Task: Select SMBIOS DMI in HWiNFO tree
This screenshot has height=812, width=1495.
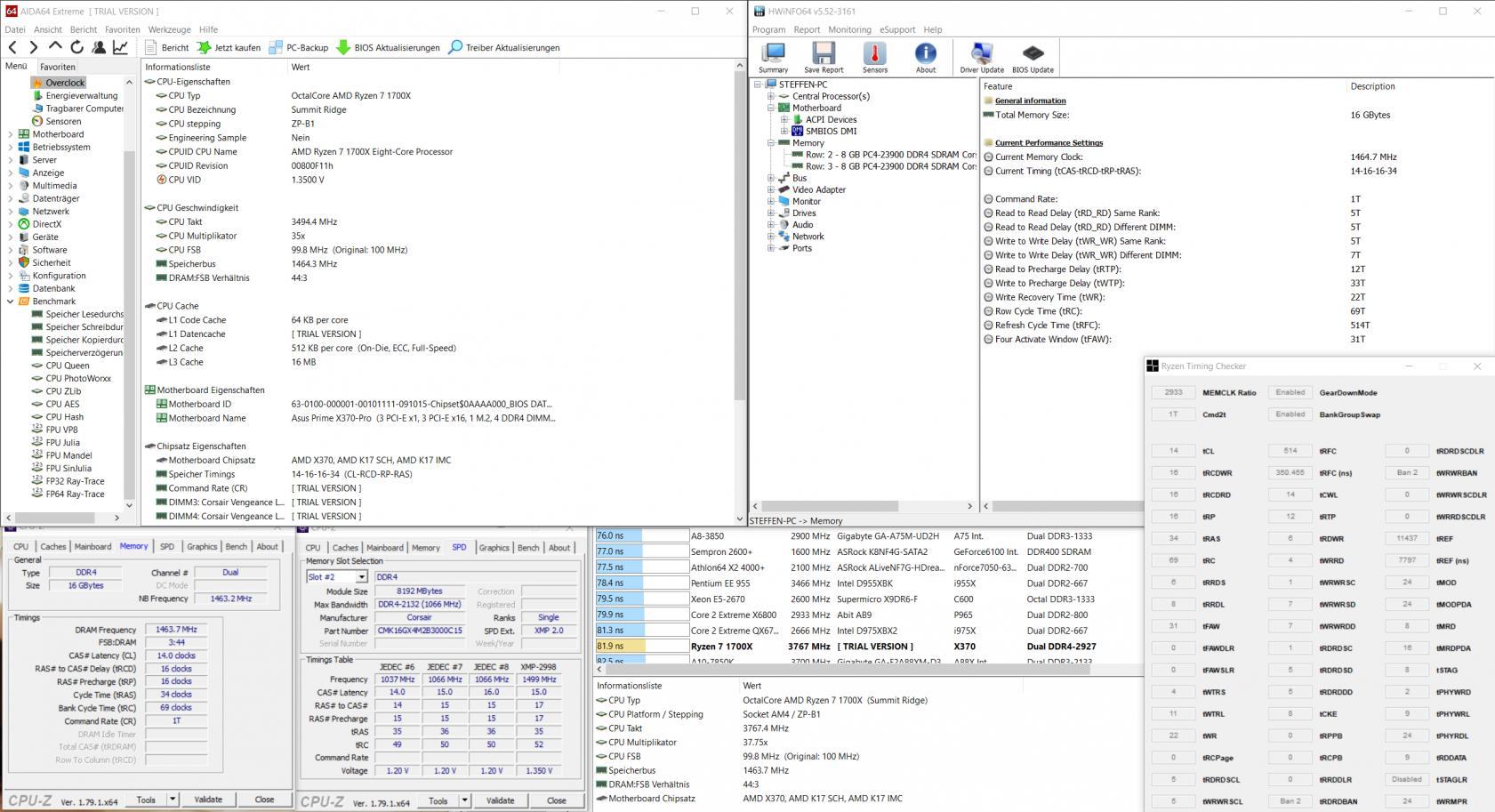Action: pos(831,131)
